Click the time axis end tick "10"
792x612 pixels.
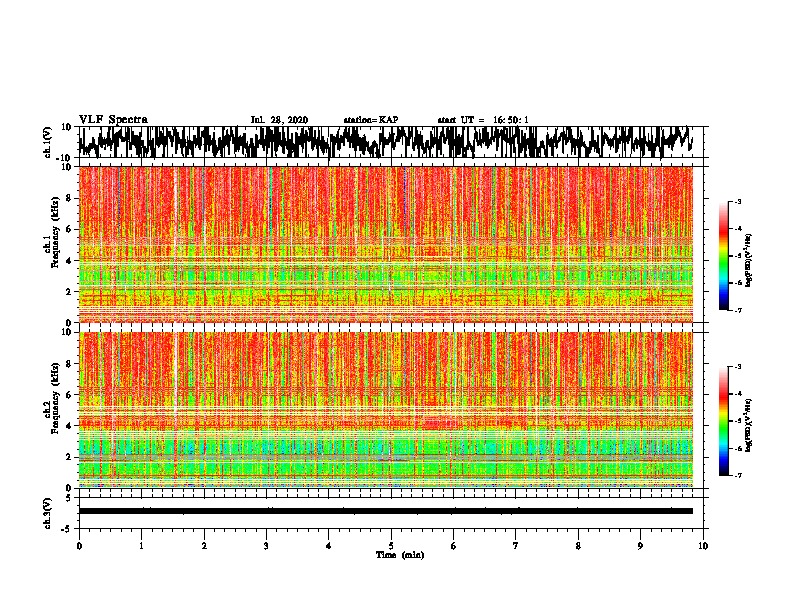(703, 546)
